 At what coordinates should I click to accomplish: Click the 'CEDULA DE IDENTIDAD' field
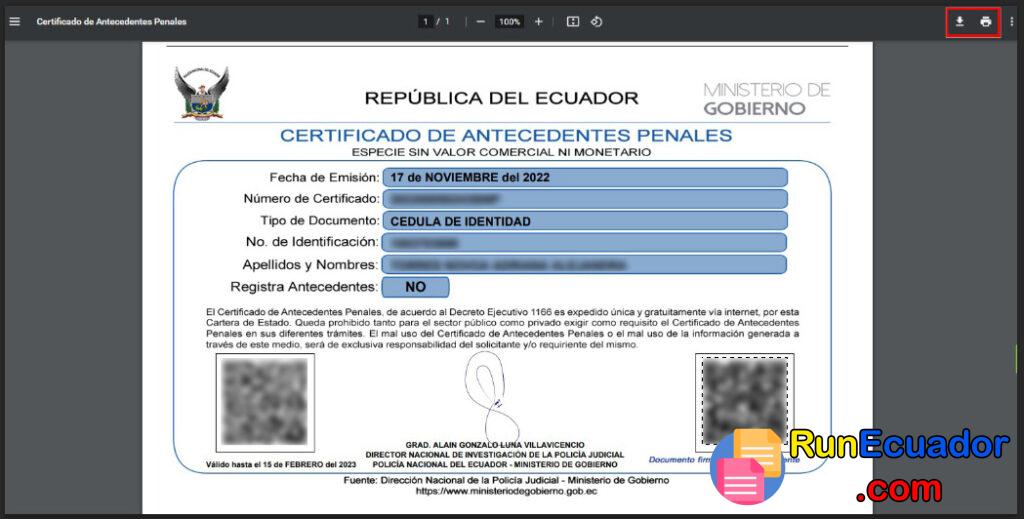[585, 221]
